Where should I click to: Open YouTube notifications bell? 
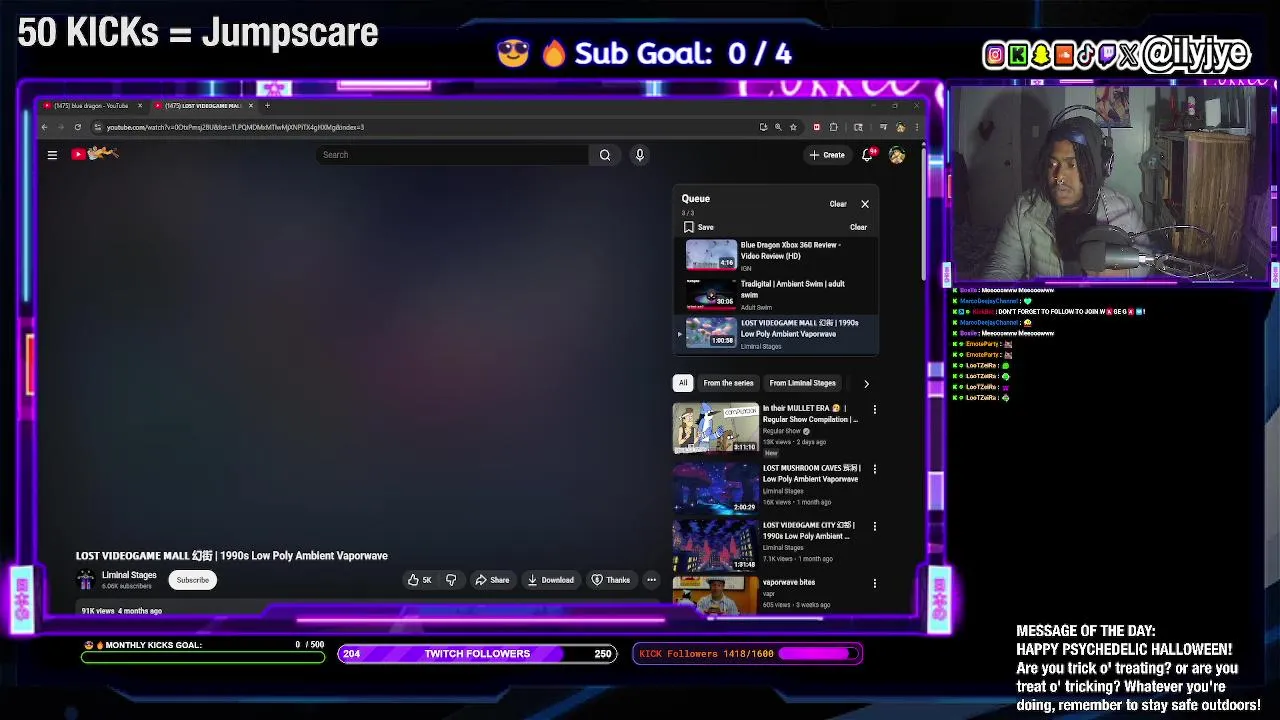867,155
